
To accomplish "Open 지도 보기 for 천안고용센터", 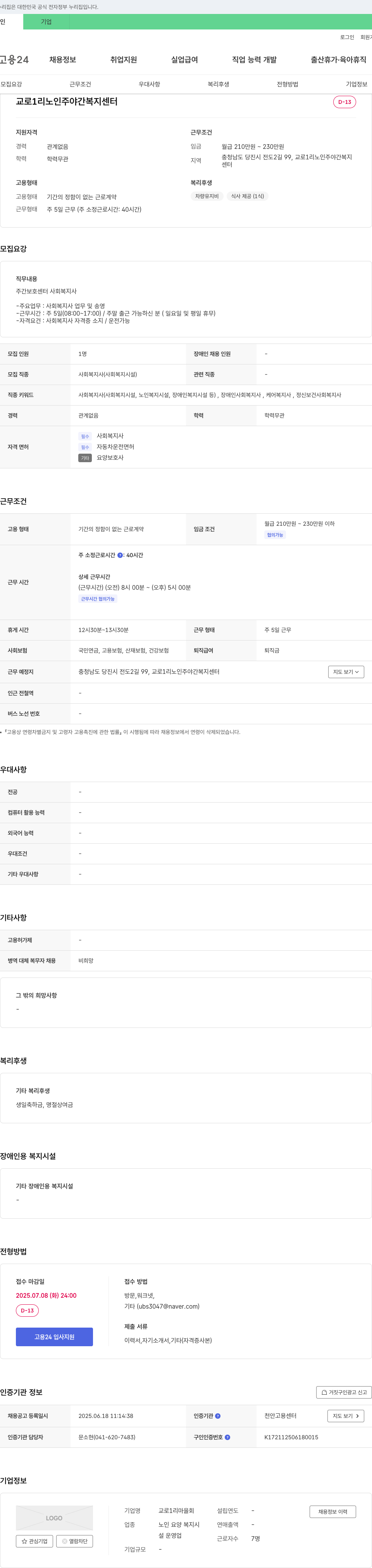I will click(x=346, y=1416).
